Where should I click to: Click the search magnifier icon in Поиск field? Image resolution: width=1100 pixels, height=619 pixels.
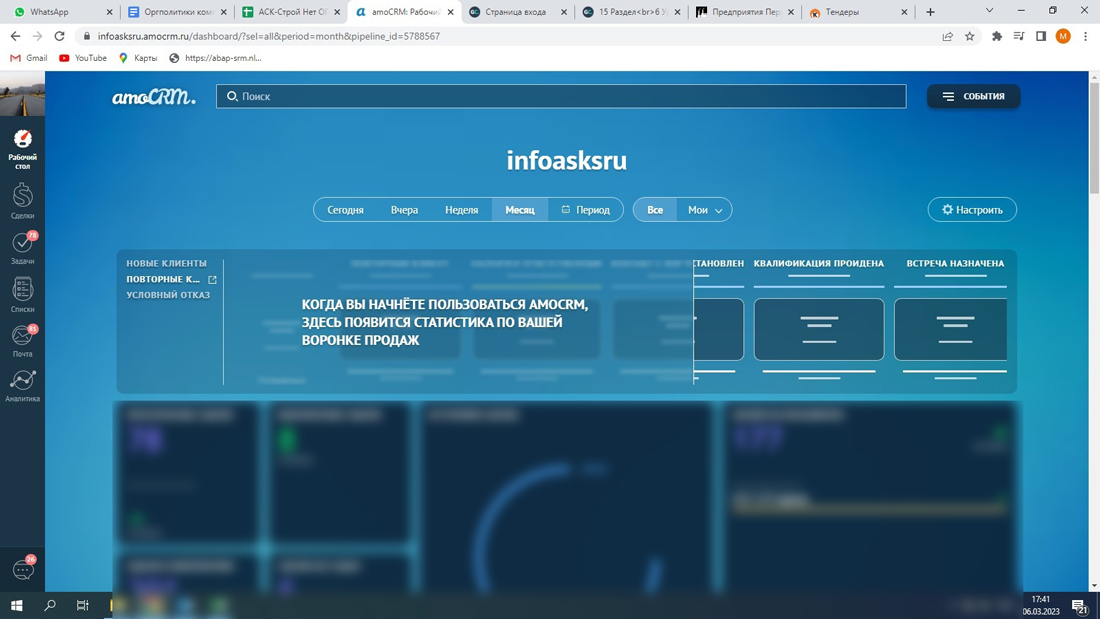coord(232,96)
